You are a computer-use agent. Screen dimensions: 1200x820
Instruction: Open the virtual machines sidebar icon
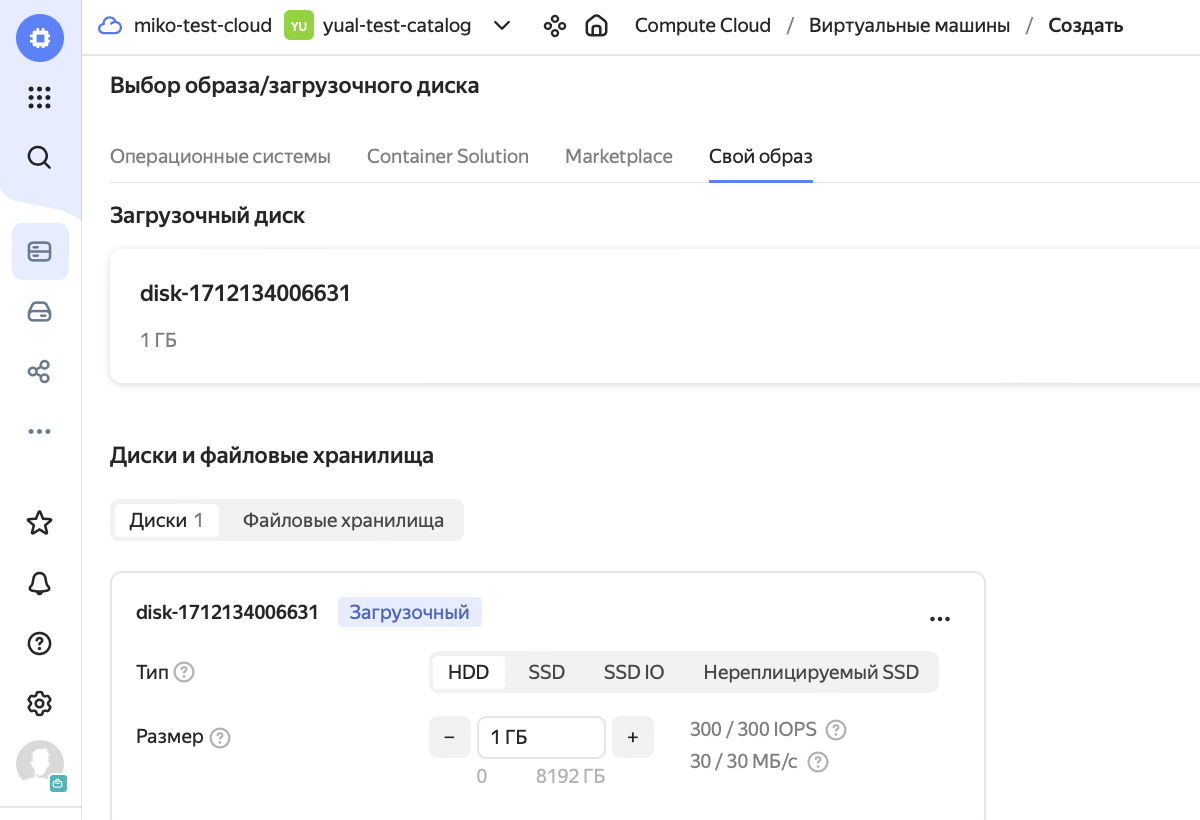tap(40, 251)
